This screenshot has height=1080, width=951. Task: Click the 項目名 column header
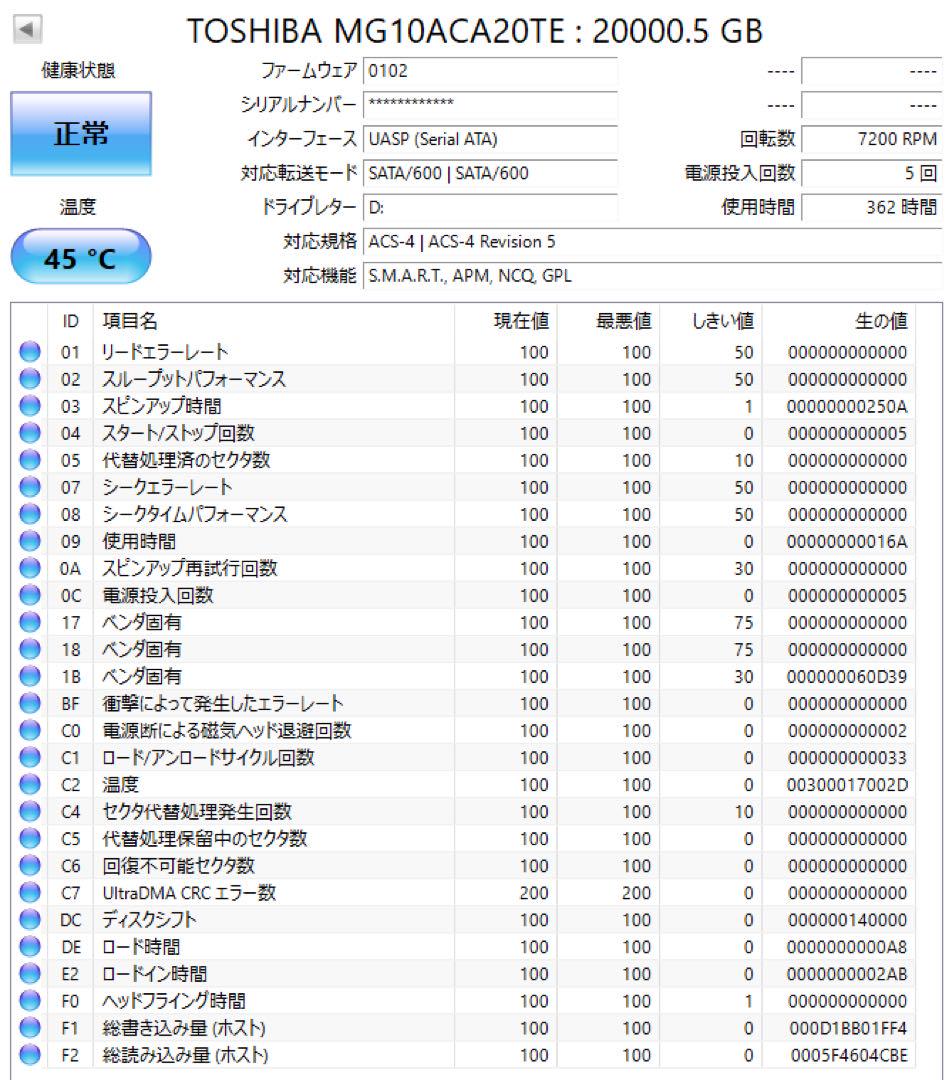coord(273,321)
